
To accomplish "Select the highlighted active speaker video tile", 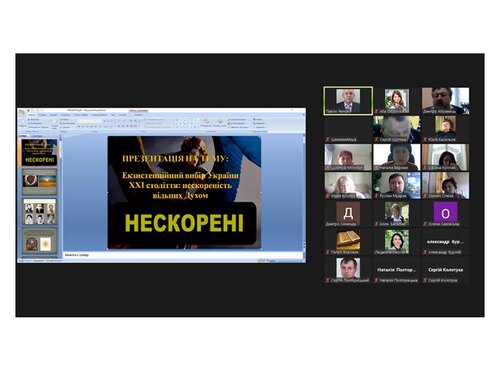I will tap(348, 101).
